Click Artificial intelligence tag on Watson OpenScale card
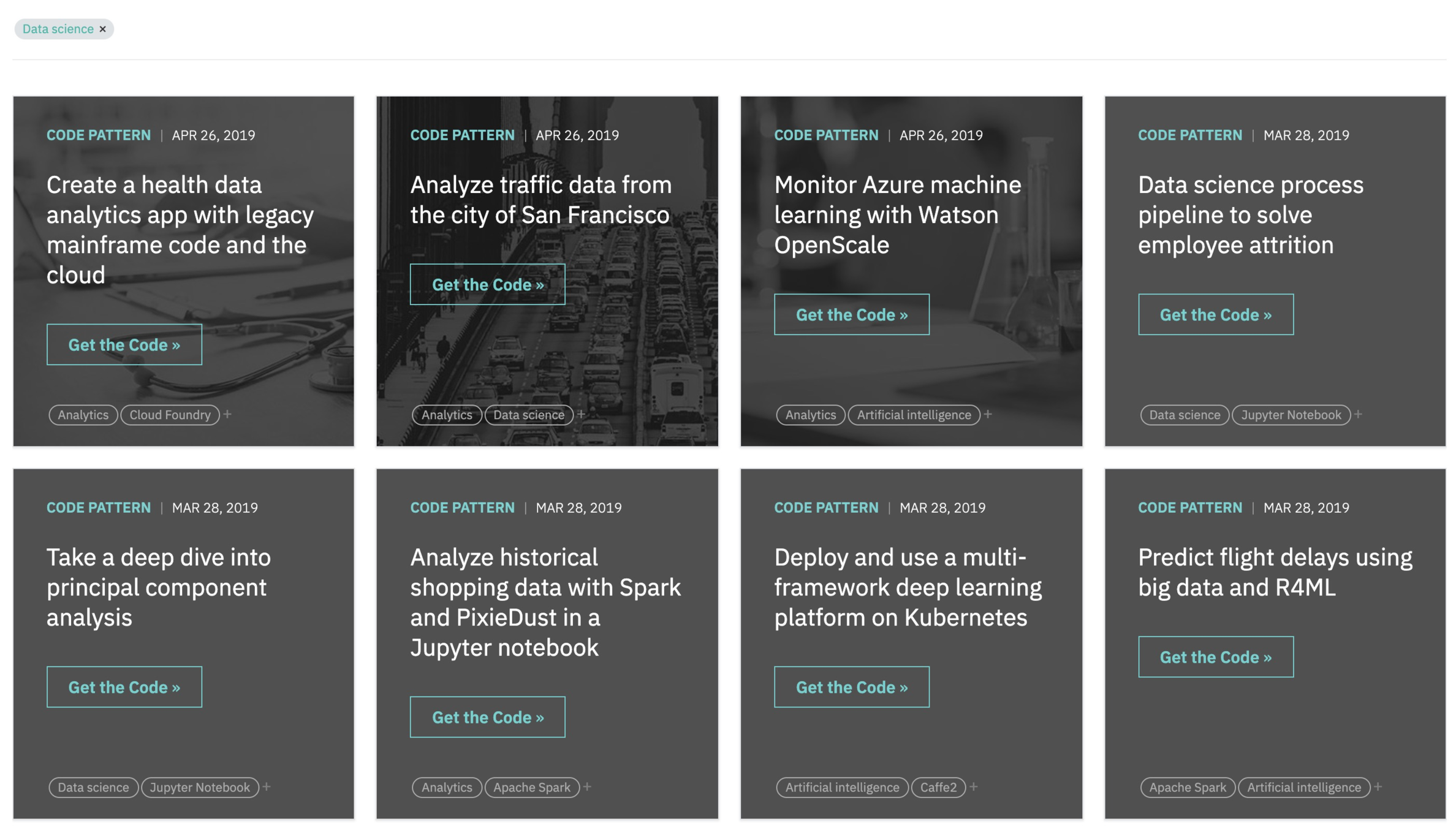 [913, 415]
